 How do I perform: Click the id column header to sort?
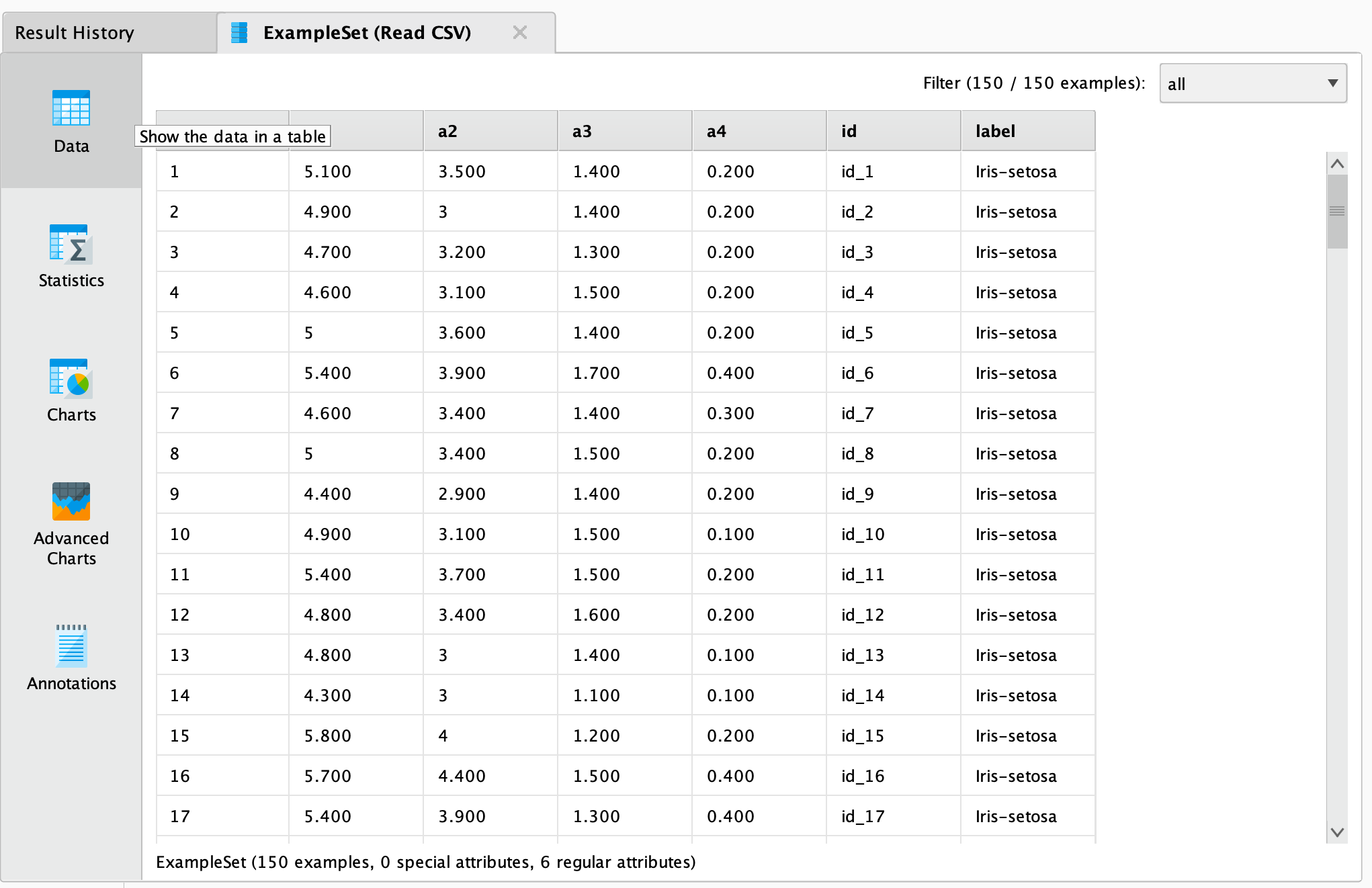coord(893,130)
